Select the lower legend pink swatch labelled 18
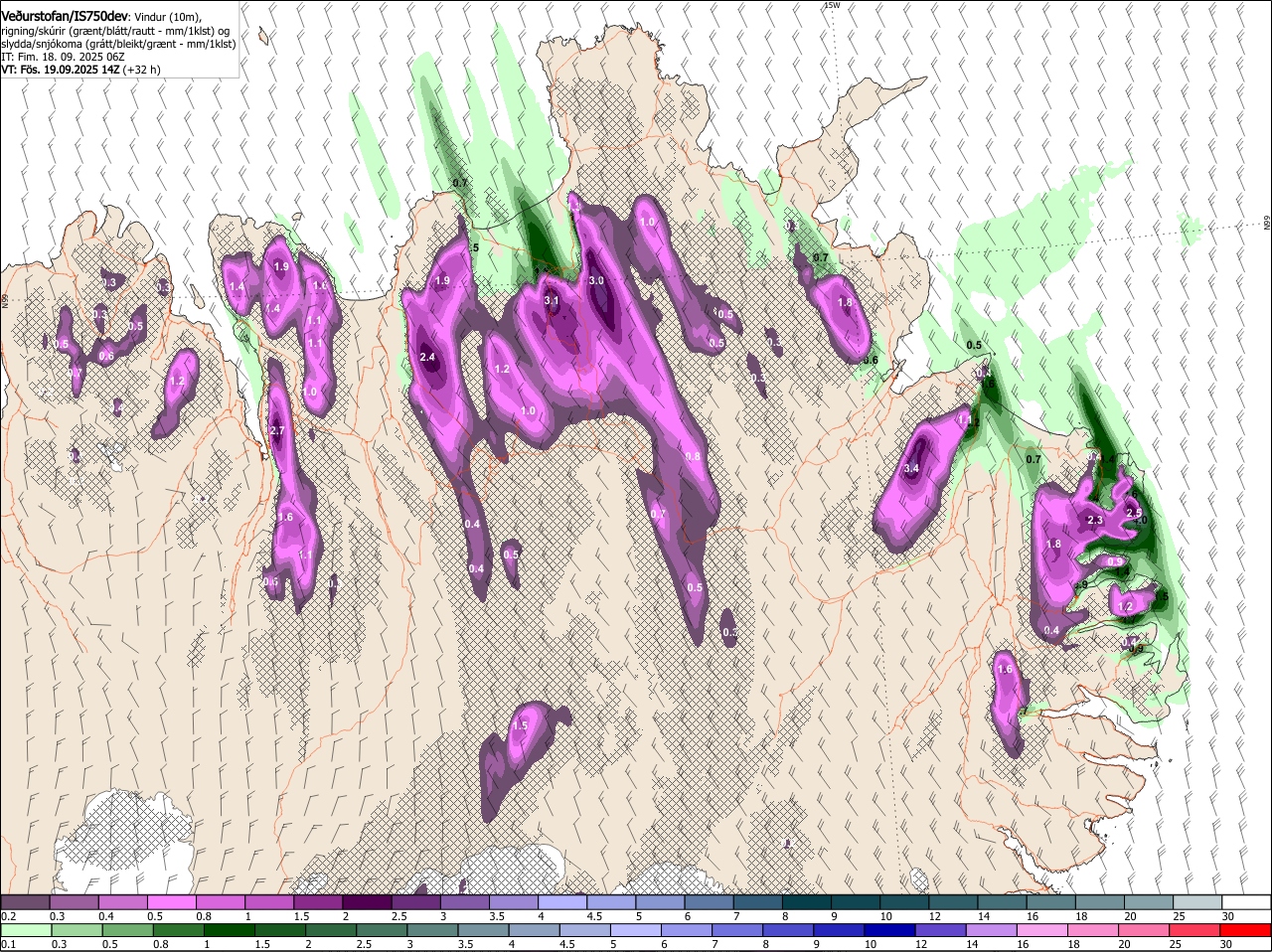Image resolution: width=1272 pixels, height=952 pixels. point(1093,931)
